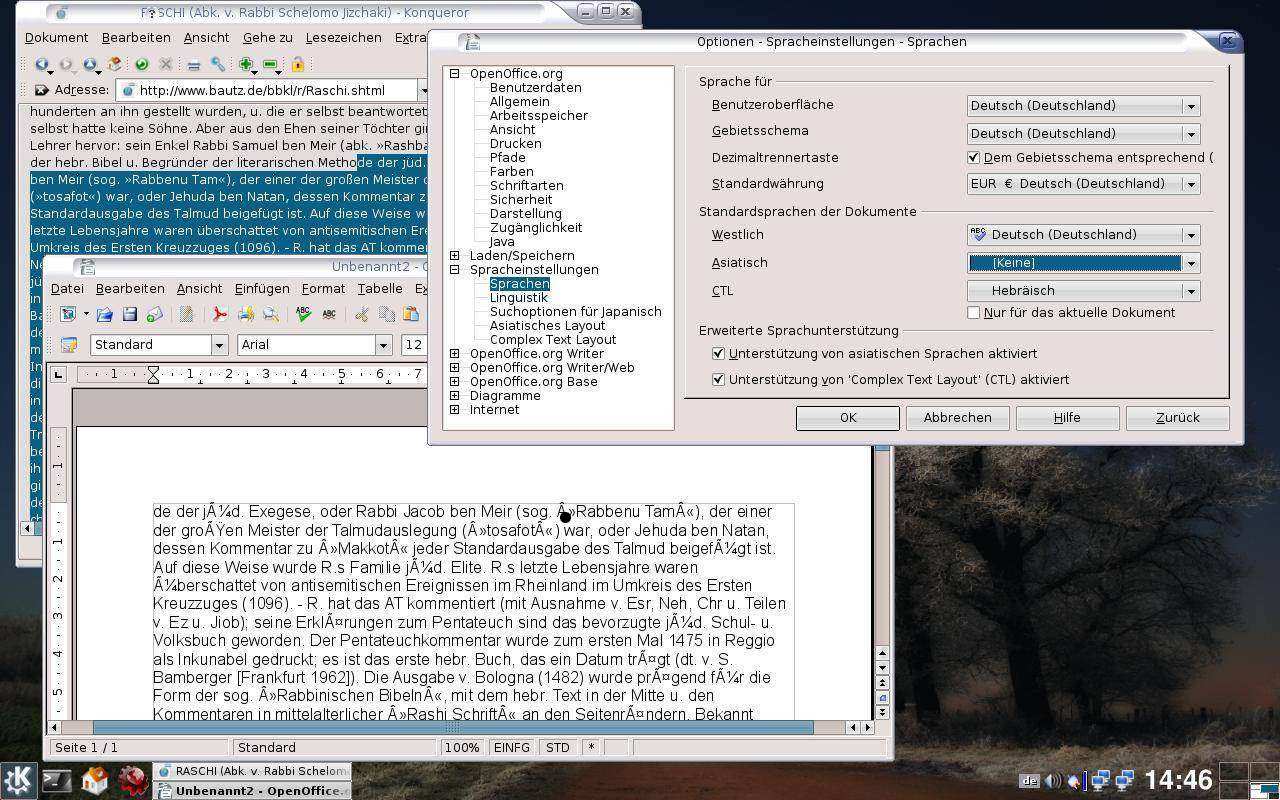Expand the Diagramme tree node
This screenshot has height=800, width=1280.
tap(454, 395)
